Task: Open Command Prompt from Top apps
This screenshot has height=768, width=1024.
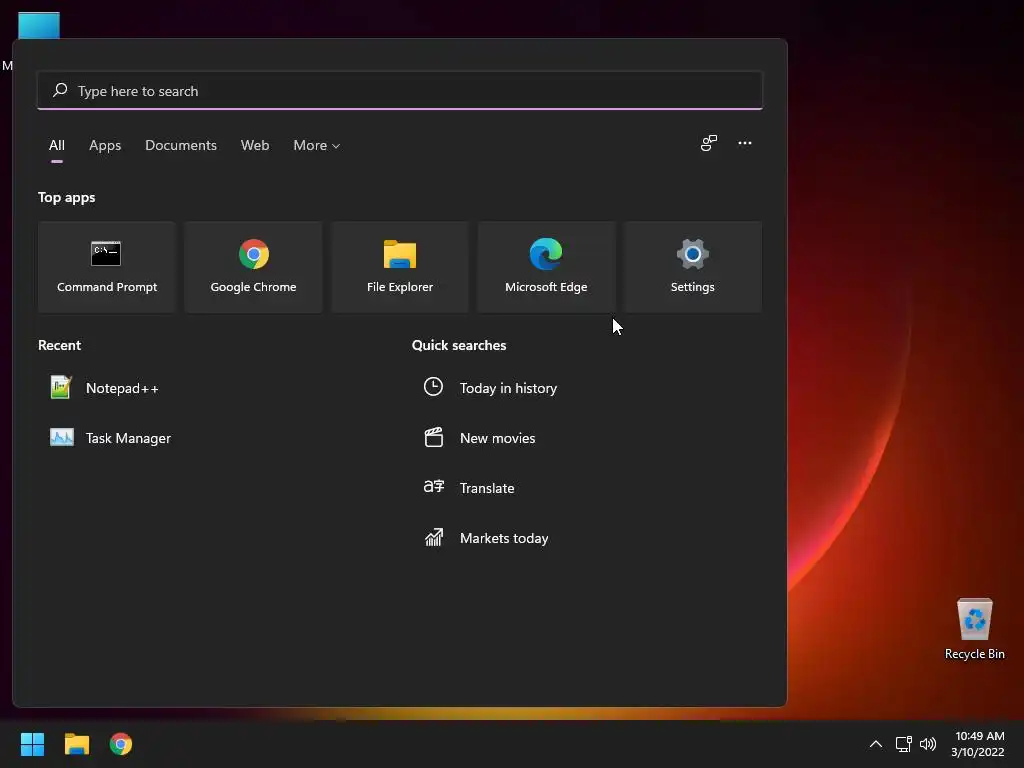Action: tap(106, 267)
